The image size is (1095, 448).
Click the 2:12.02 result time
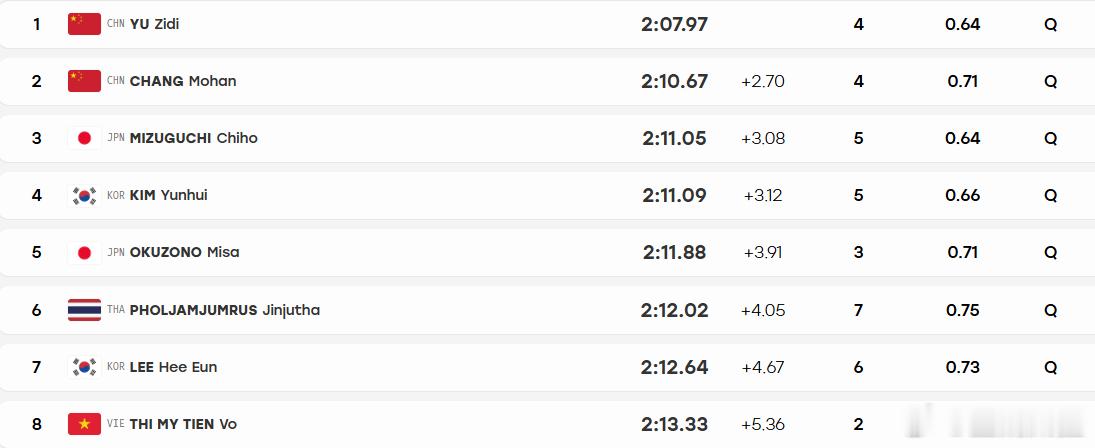pyautogui.click(x=675, y=310)
